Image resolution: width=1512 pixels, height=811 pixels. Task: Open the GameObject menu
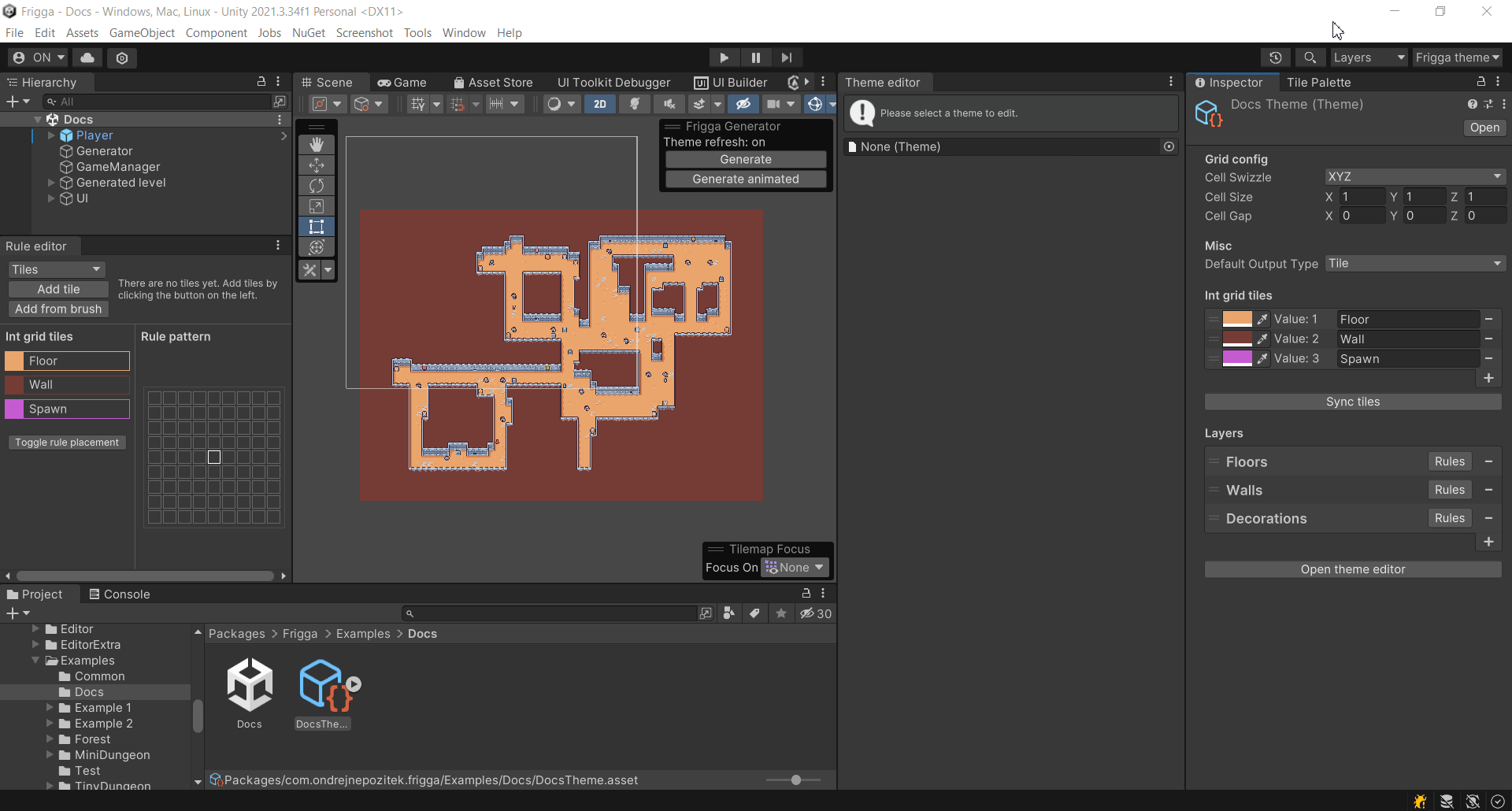tap(142, 33)
